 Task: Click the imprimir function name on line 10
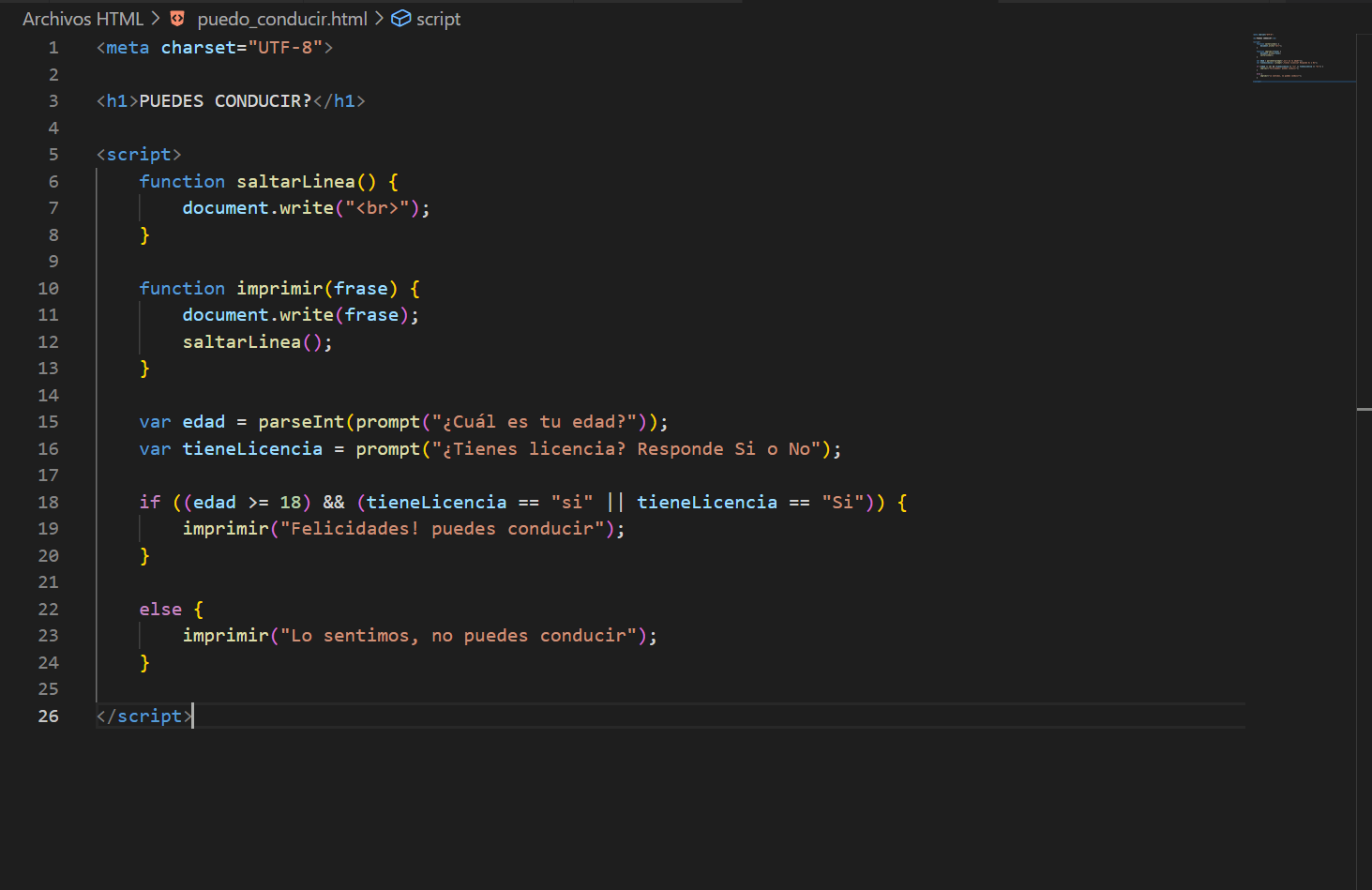279,289
